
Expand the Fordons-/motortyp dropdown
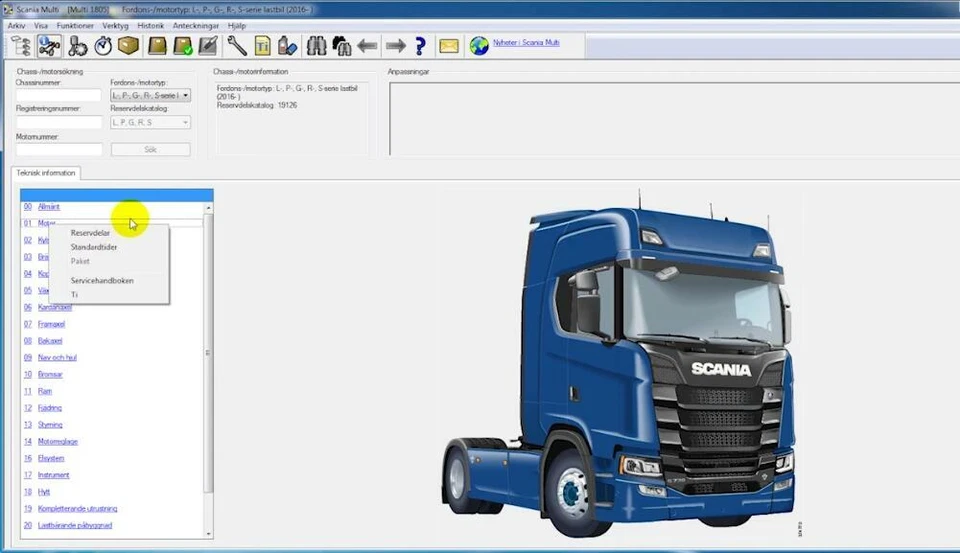186,96
